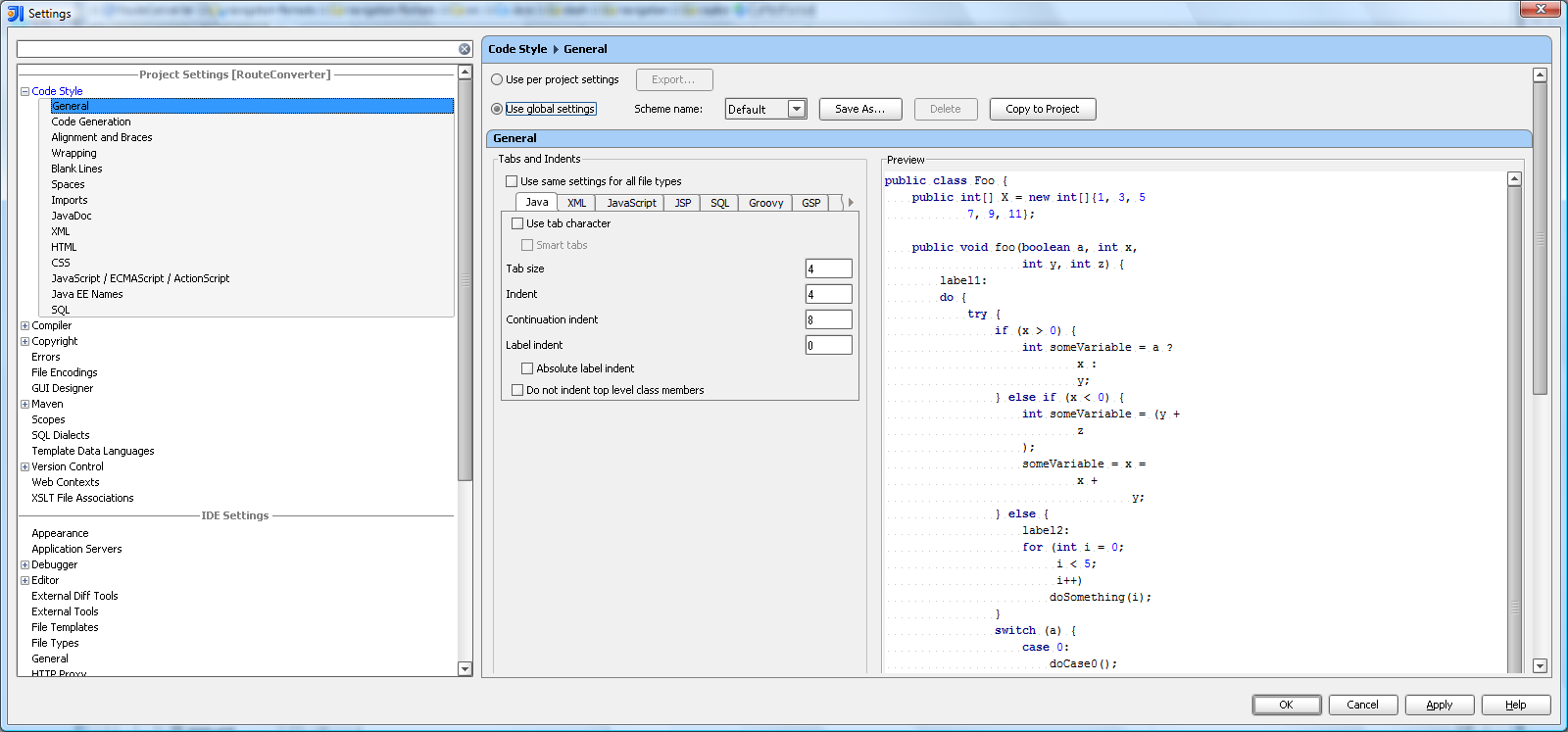Select Use per project settings radio
This screenshot has width=1568, height=732.
click(x=497, y=79)
